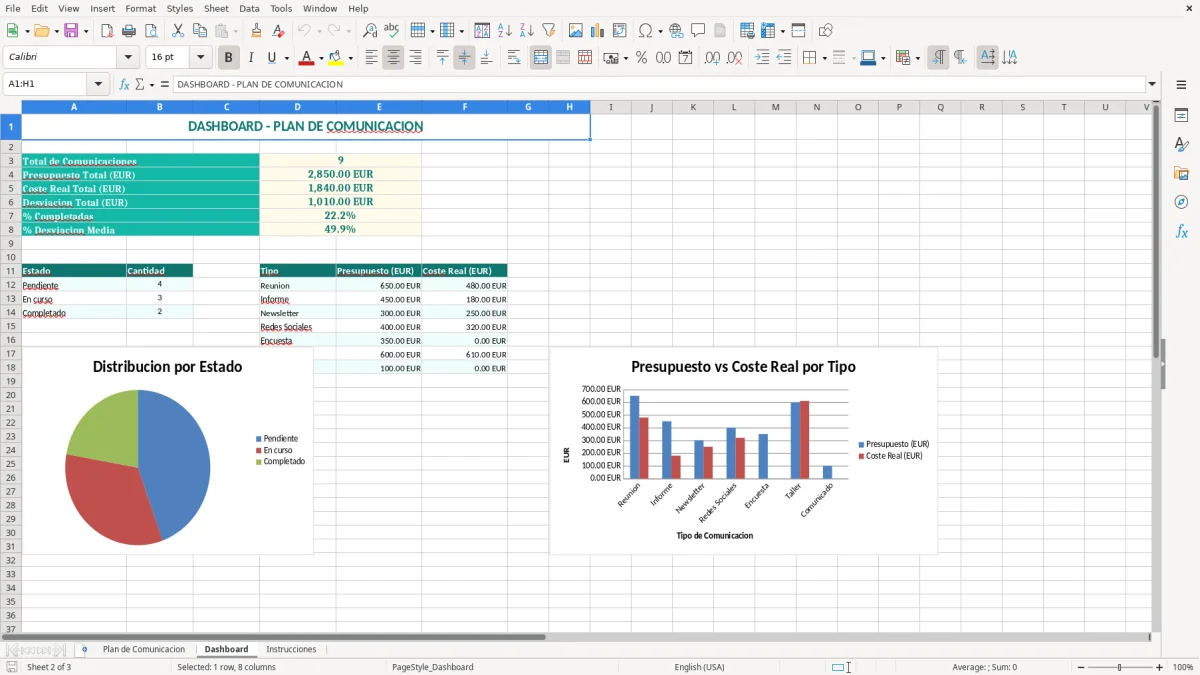Screen dimensions: 1200x675
Task: Apply the yellow background color
Action: (x=336, y=58)
